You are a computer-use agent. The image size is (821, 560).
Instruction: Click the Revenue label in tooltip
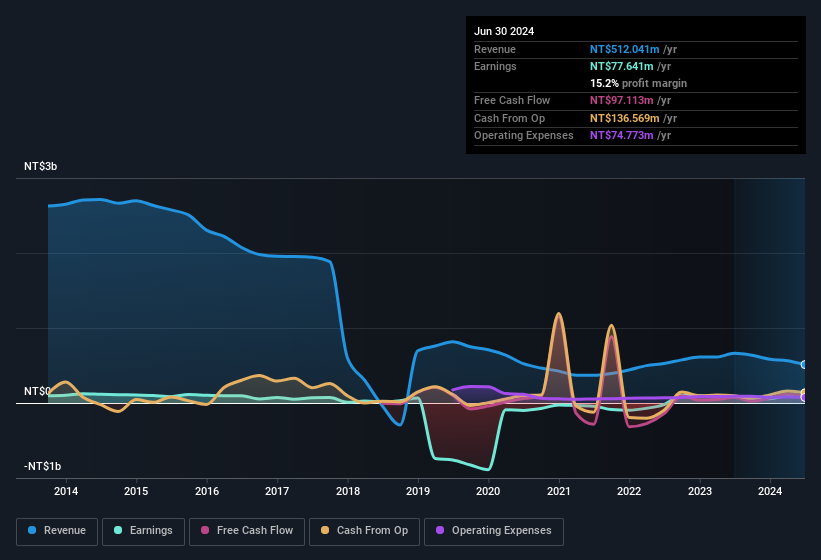coord(495,49)
